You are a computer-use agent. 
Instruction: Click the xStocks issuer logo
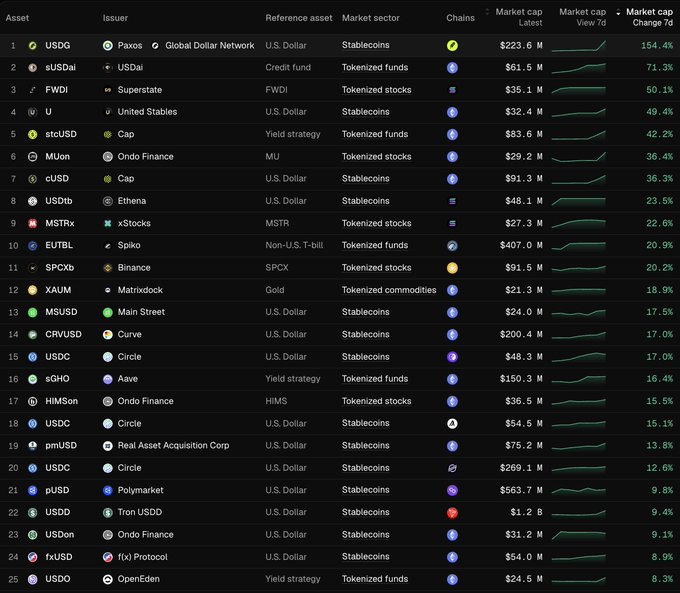(x=108, y=223)
